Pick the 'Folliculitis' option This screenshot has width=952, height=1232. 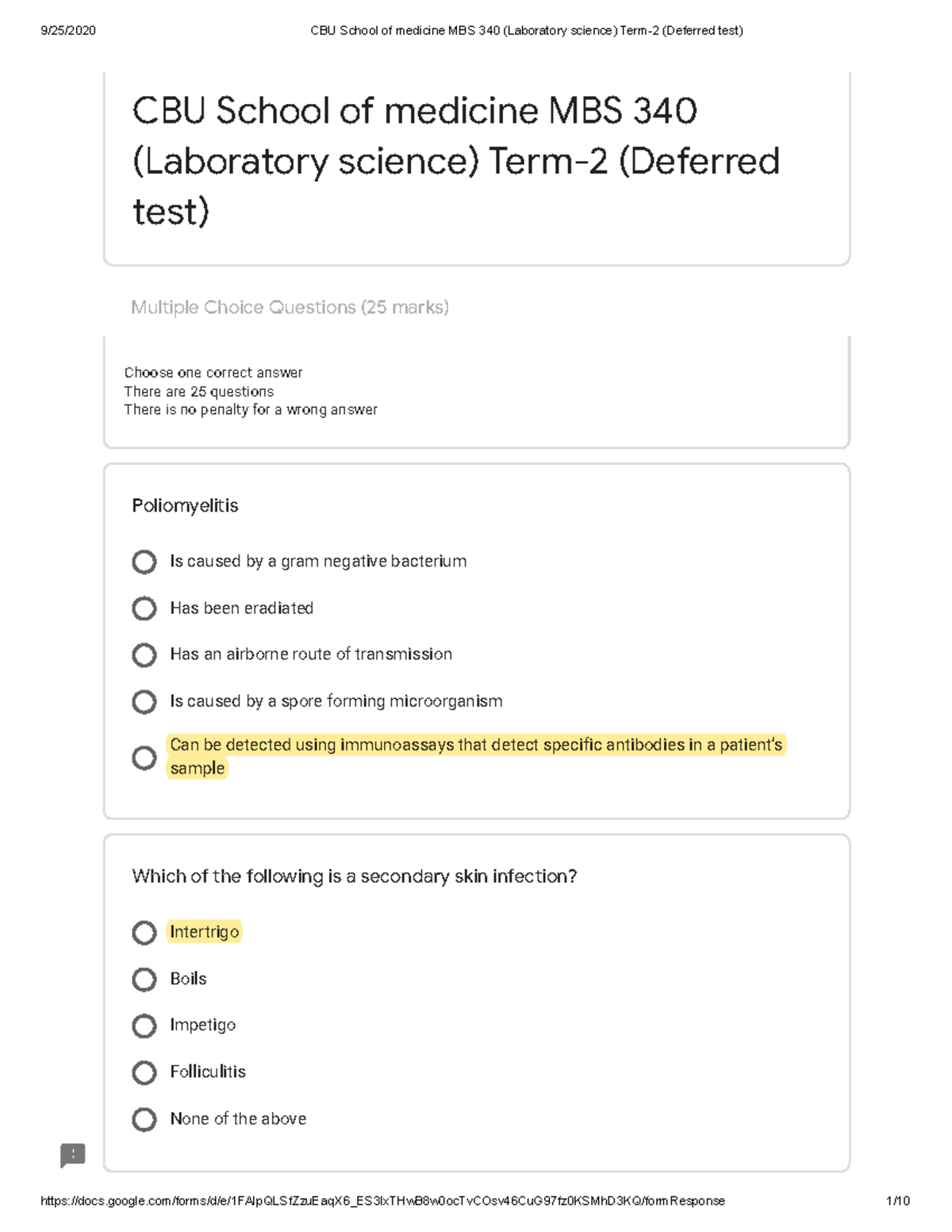(x=144, y=1073)
